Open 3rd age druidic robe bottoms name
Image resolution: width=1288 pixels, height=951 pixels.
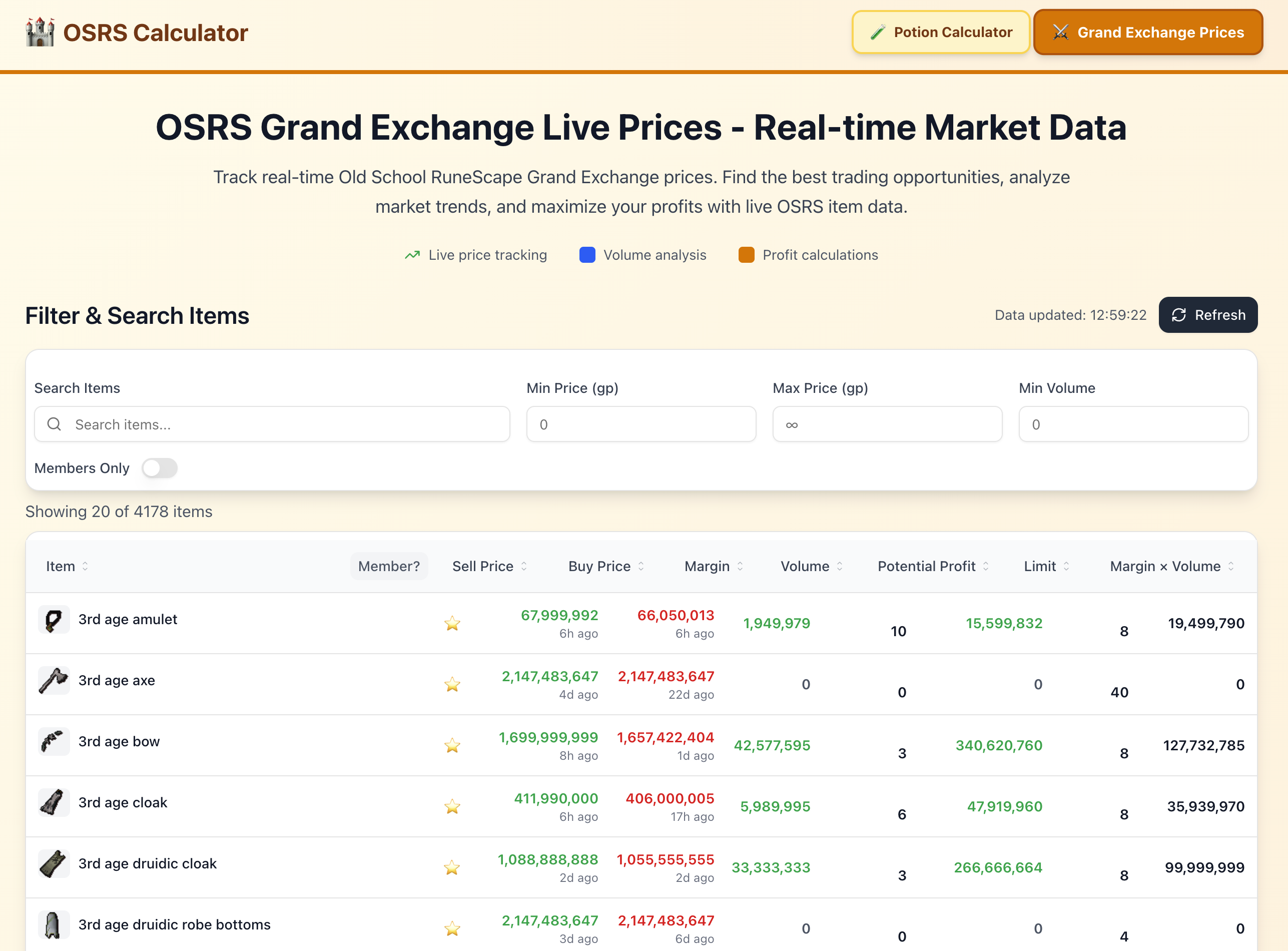pyautogui.click(x=174, y=924)
